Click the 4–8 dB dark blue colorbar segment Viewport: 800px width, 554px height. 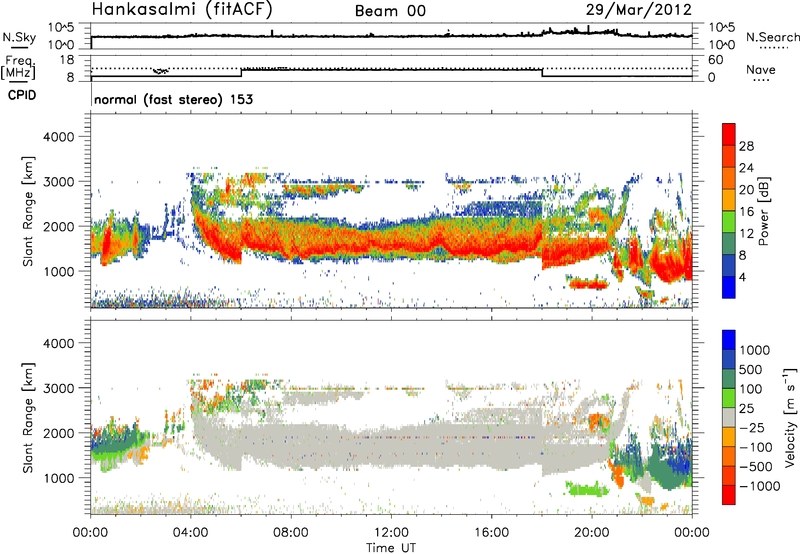[729, 265]
